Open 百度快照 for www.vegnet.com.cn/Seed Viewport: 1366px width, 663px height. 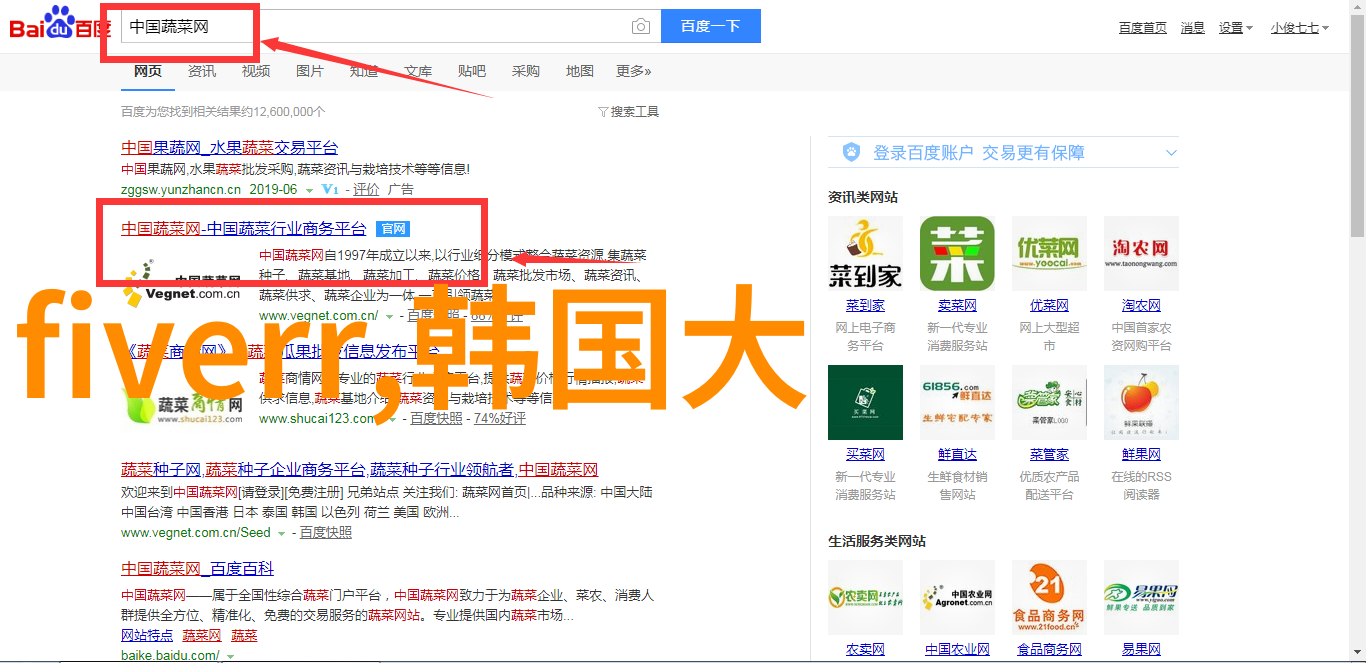click(x=326, y=534)
